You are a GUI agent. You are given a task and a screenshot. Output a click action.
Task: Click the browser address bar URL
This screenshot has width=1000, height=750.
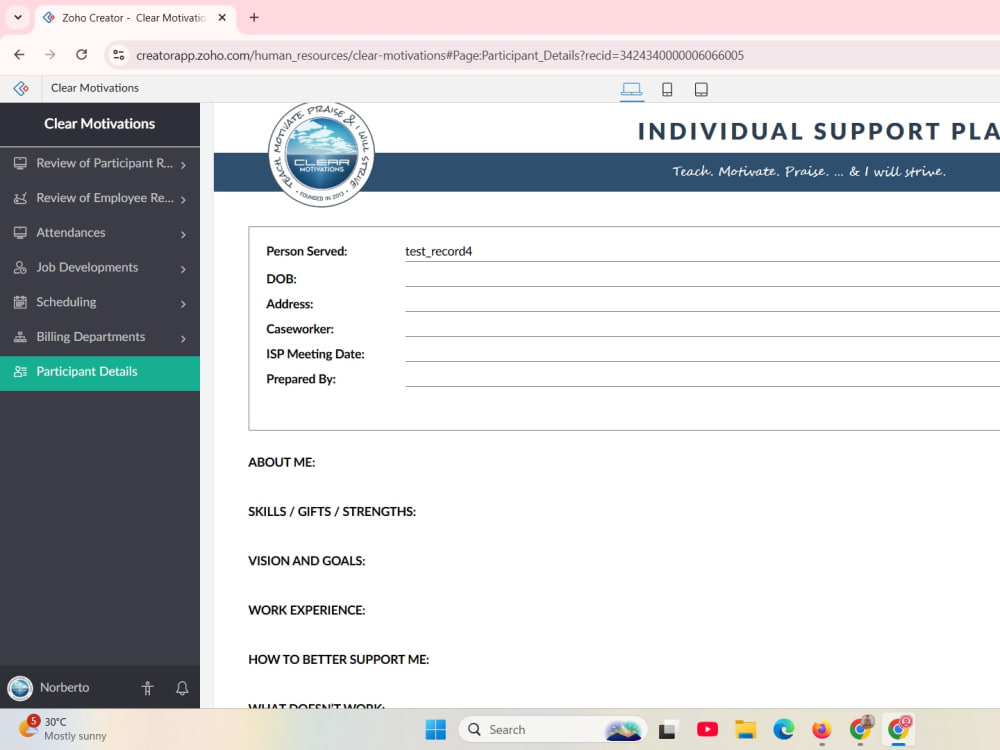coord(440,55)
